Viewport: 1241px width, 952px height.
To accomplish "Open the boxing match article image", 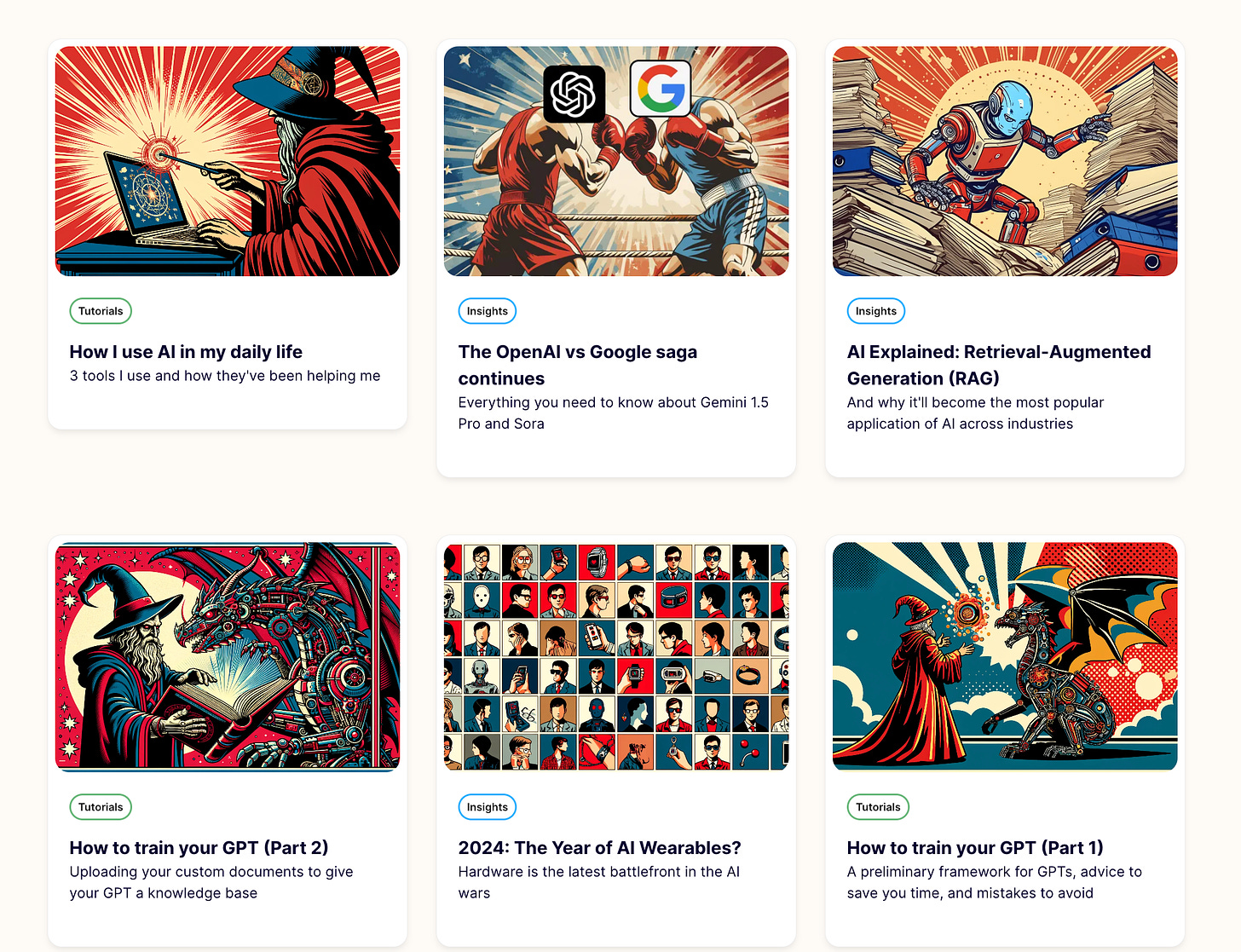I will point(616,161).
